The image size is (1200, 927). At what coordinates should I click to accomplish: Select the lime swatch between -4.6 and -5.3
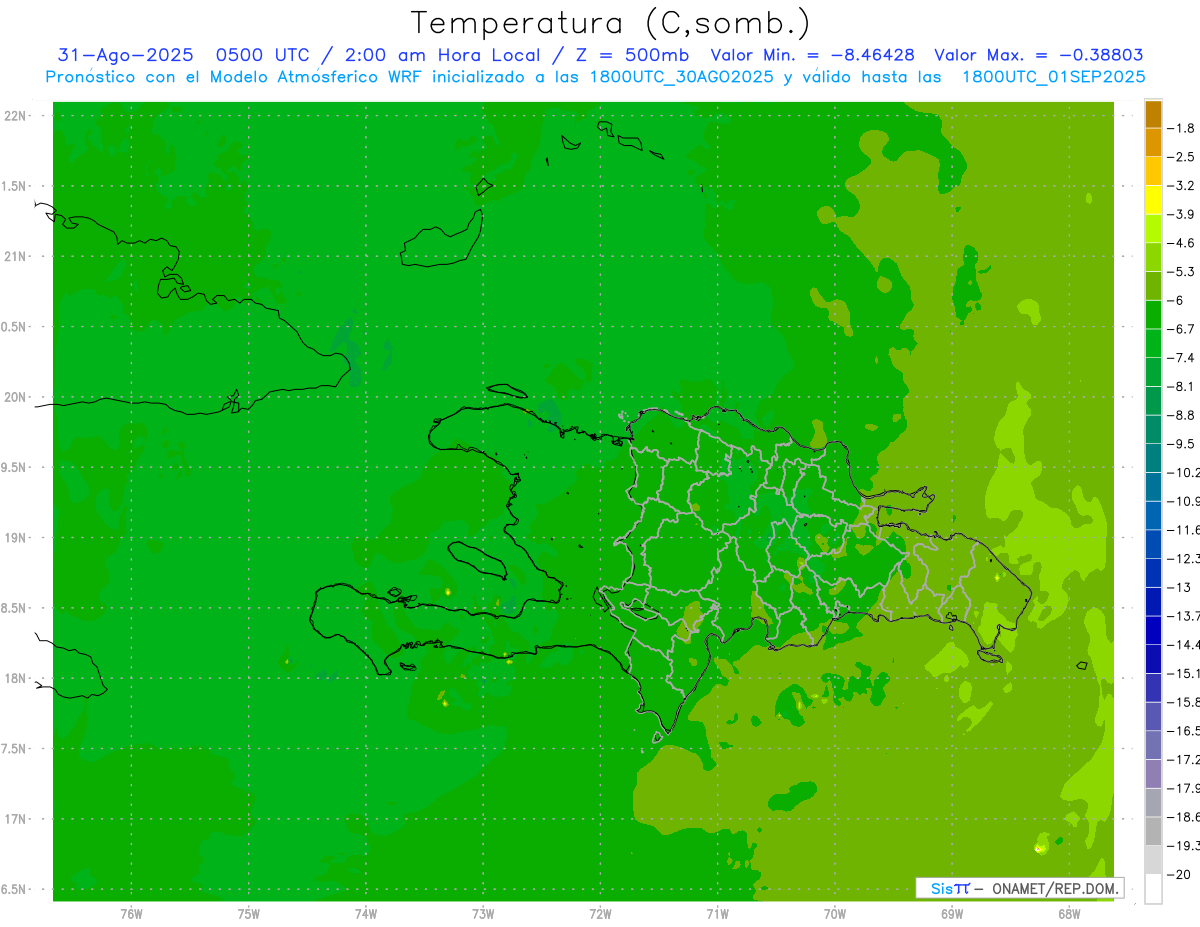click(1153, 257)
